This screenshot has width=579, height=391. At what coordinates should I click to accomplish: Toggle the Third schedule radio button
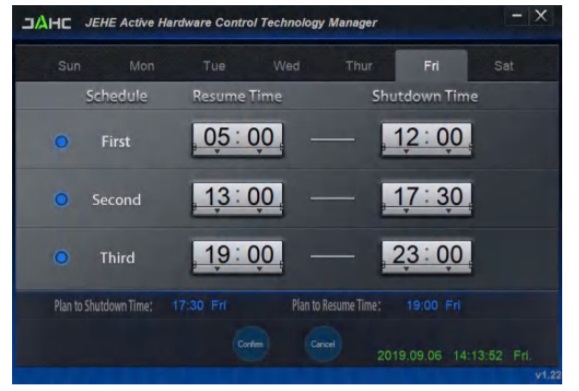61,257
